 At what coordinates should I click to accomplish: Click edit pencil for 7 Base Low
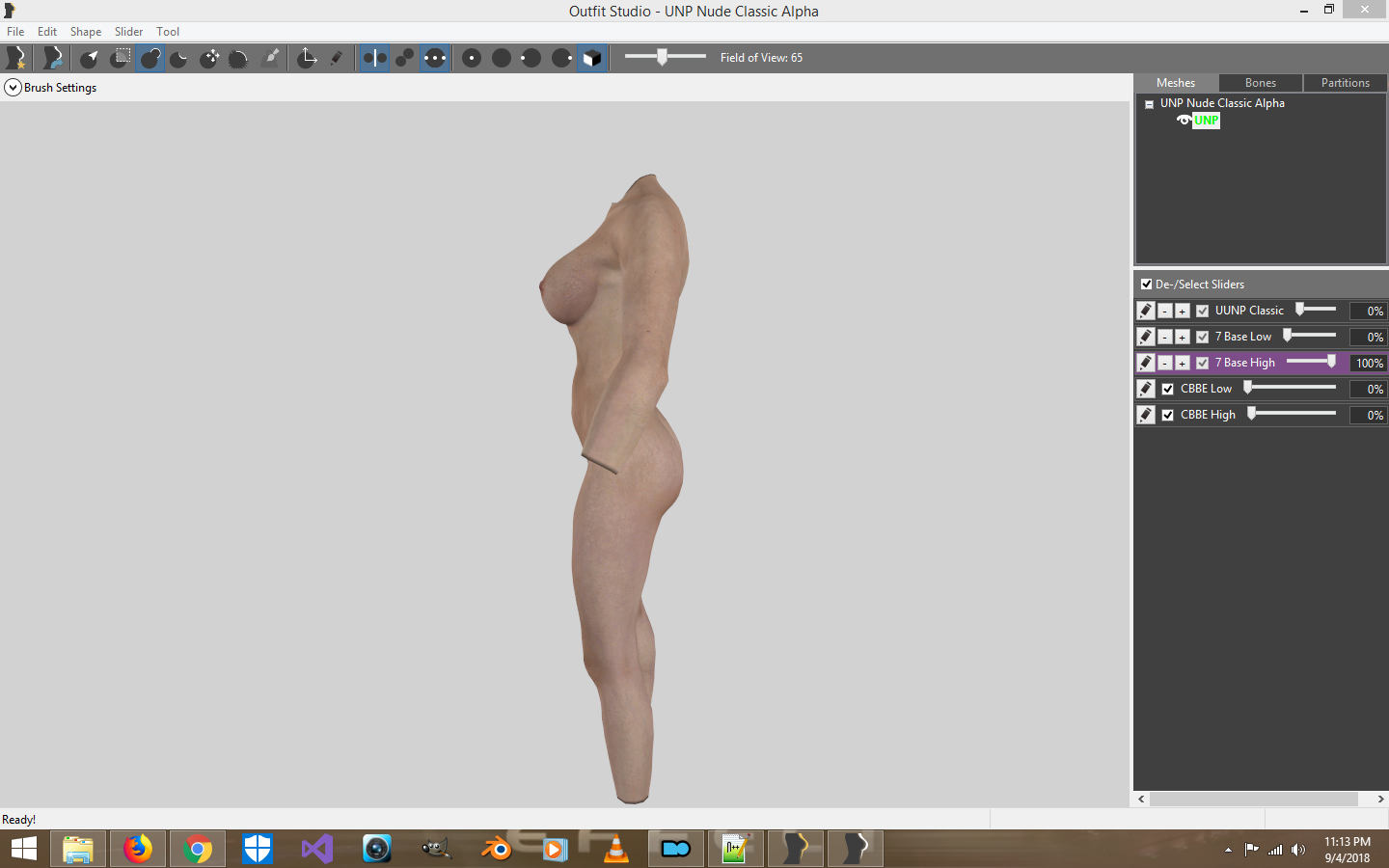[1146, 337]
